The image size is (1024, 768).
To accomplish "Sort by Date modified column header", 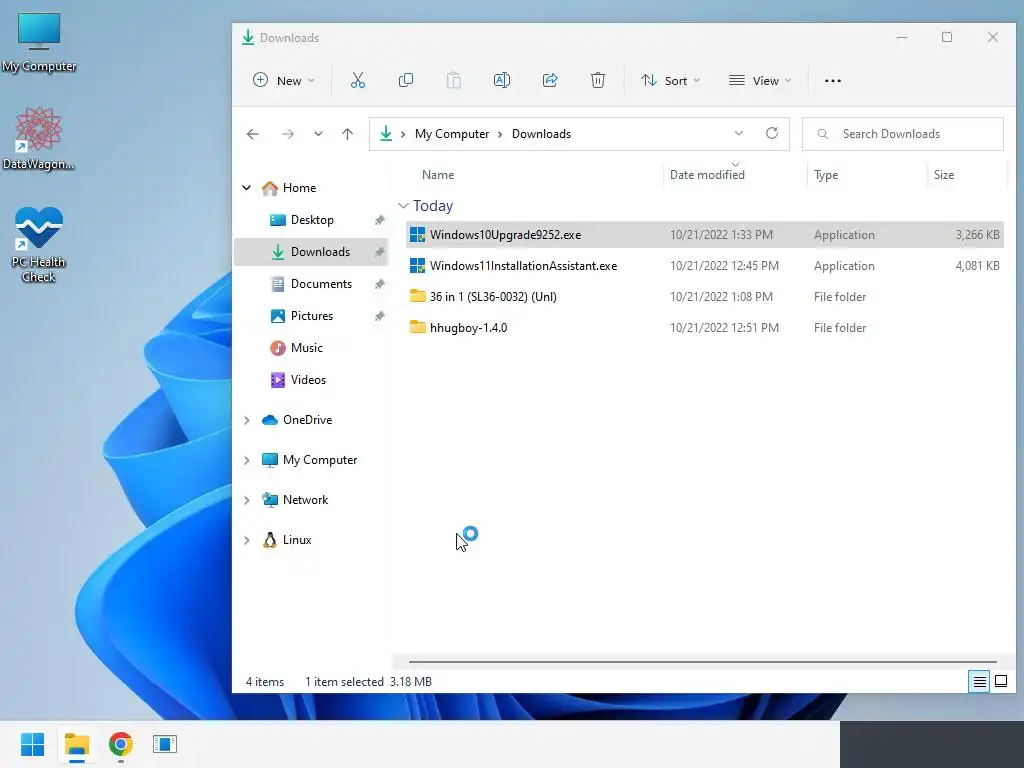I will point(707,175).
